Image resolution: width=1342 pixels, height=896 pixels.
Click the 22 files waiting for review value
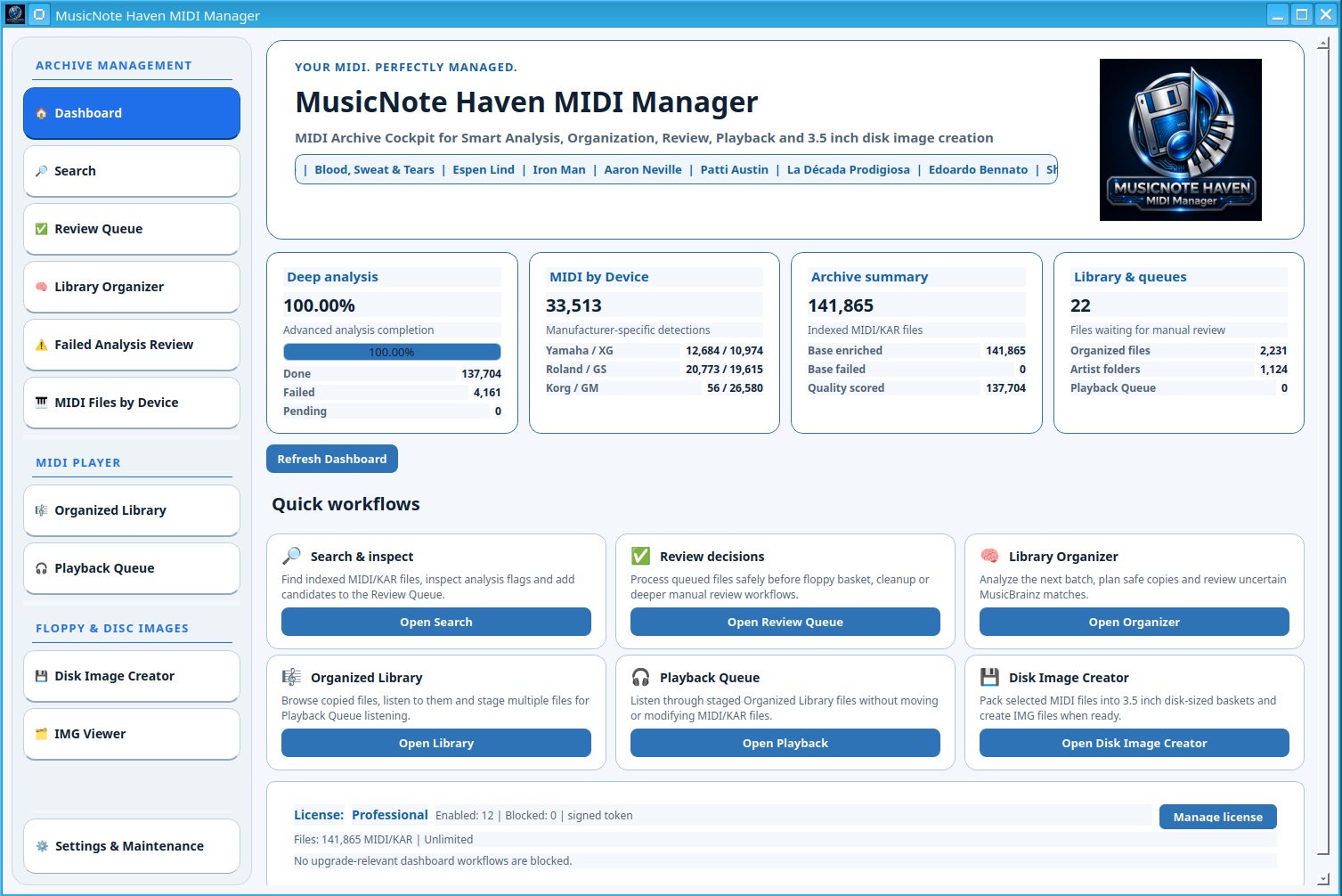click(x=1080, y=305)
